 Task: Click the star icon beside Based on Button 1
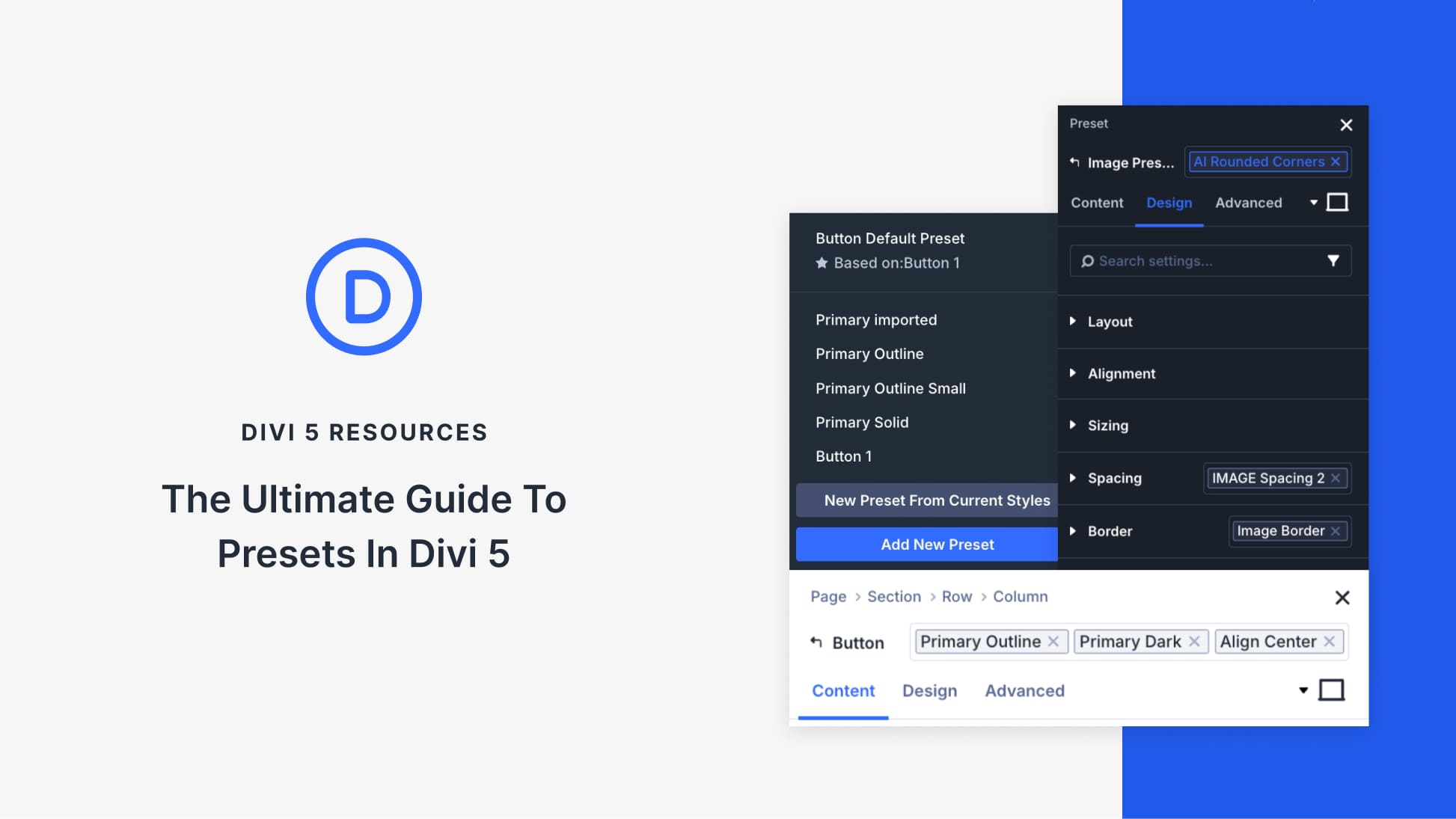pyautogui.click(x=821, y=263)
